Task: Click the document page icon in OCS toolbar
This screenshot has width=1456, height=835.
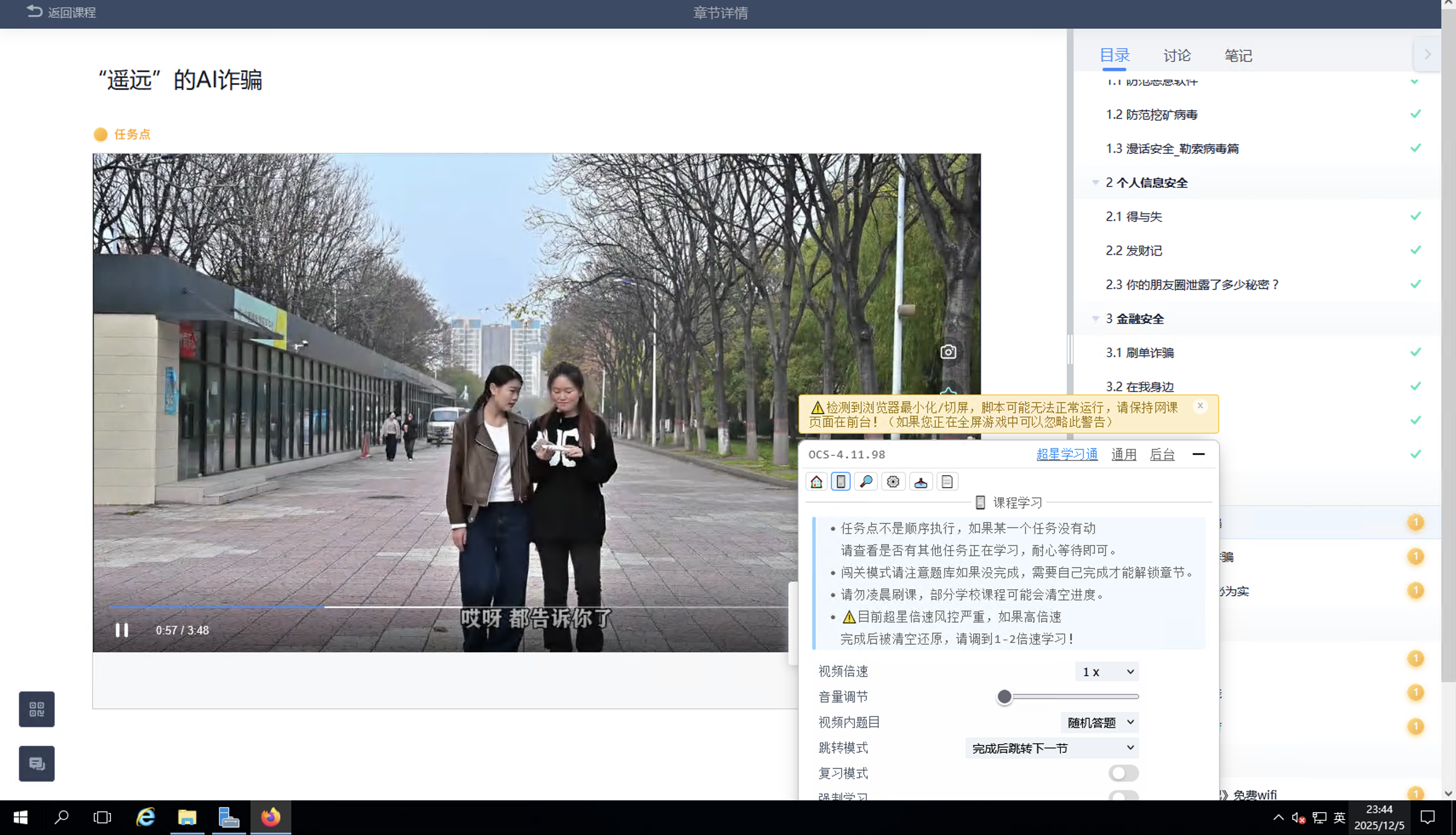Action: (947, 482)
